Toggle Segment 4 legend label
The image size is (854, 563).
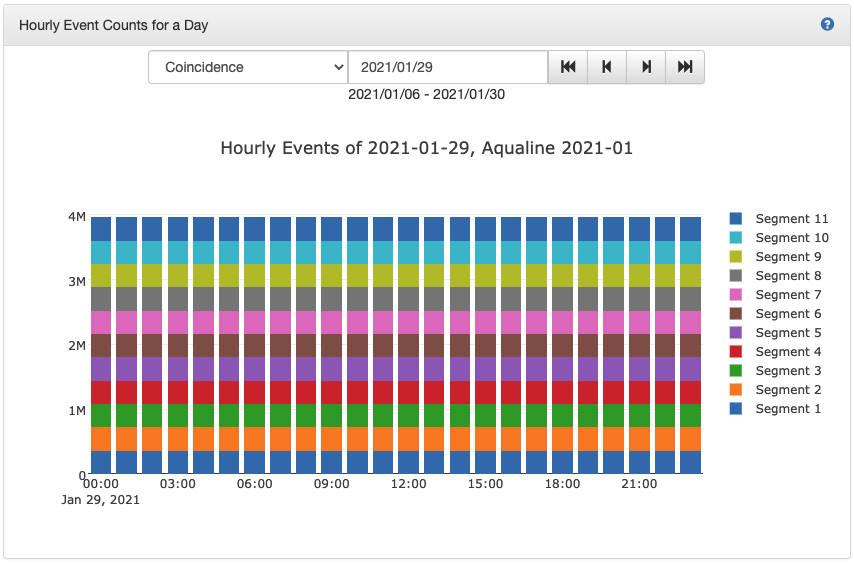[788, 352]
